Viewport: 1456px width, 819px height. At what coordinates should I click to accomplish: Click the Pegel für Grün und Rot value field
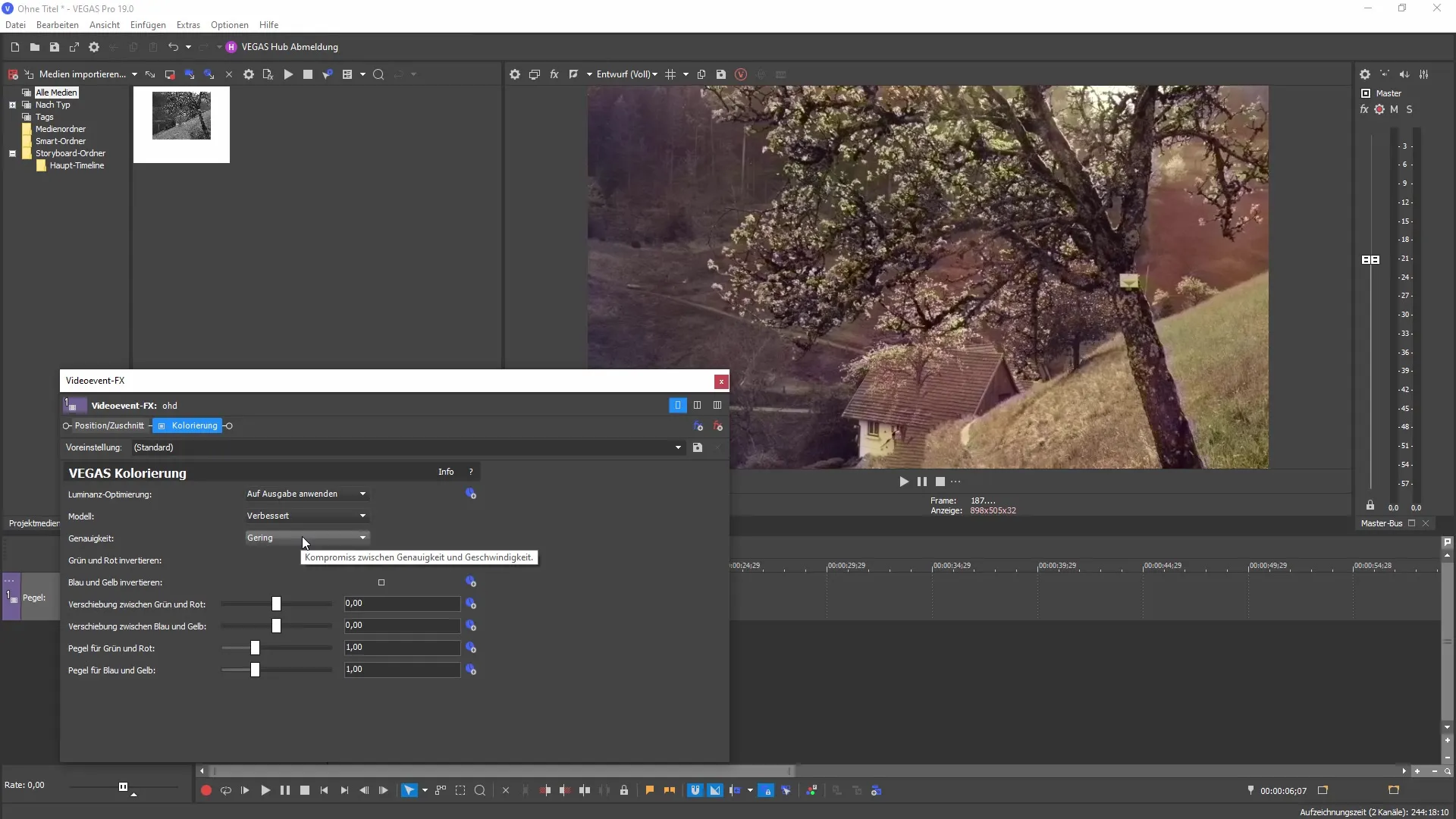(x=402, y=648)
